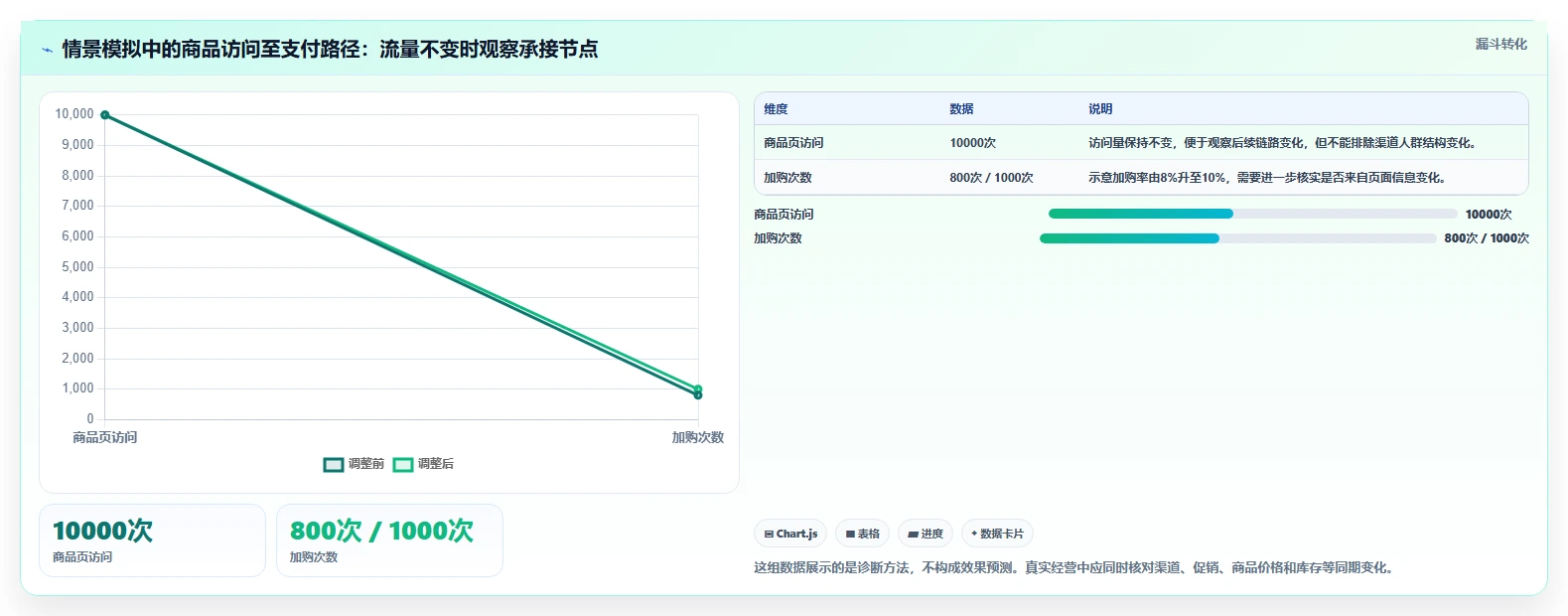
Task: Click the 商品页访问 x-axis label
Action: [x=105, y=437]
